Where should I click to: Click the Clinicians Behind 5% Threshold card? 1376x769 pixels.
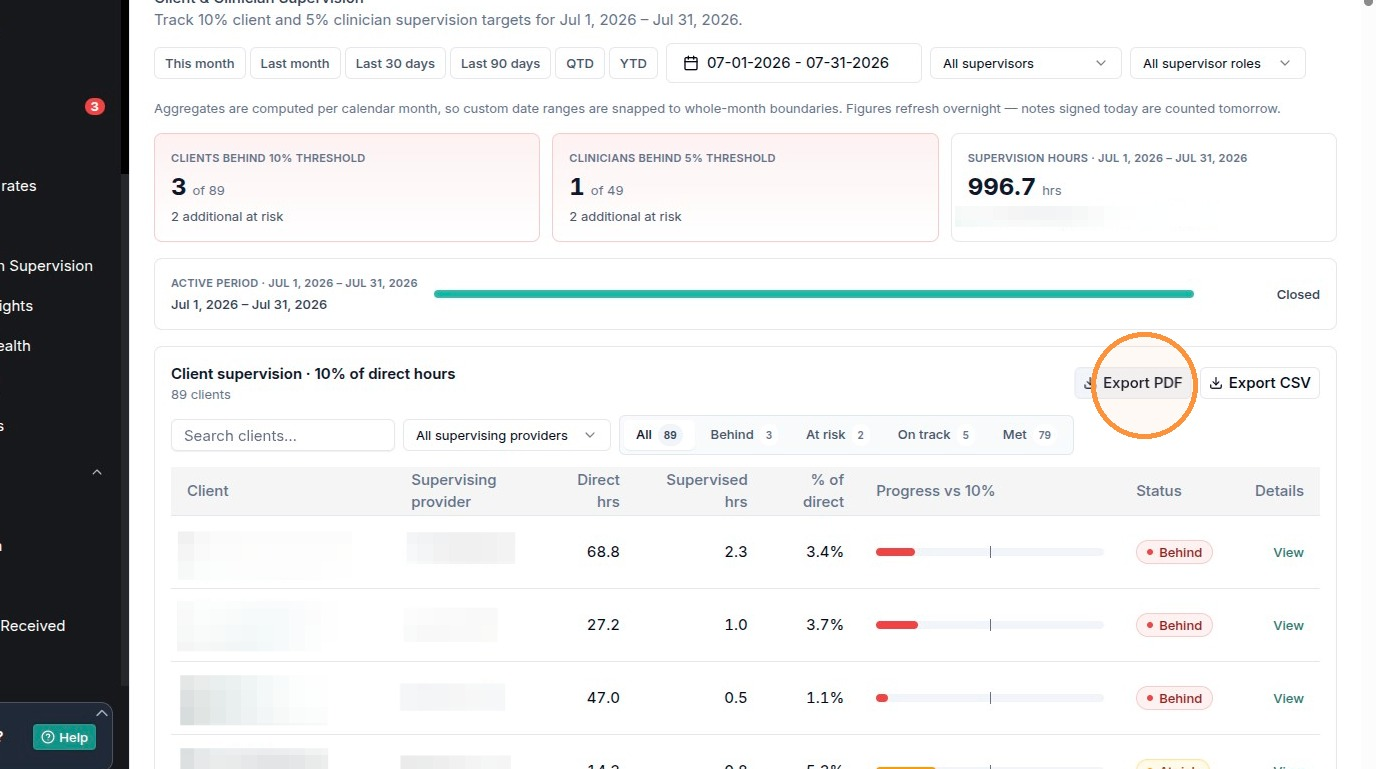coord(745,187)
